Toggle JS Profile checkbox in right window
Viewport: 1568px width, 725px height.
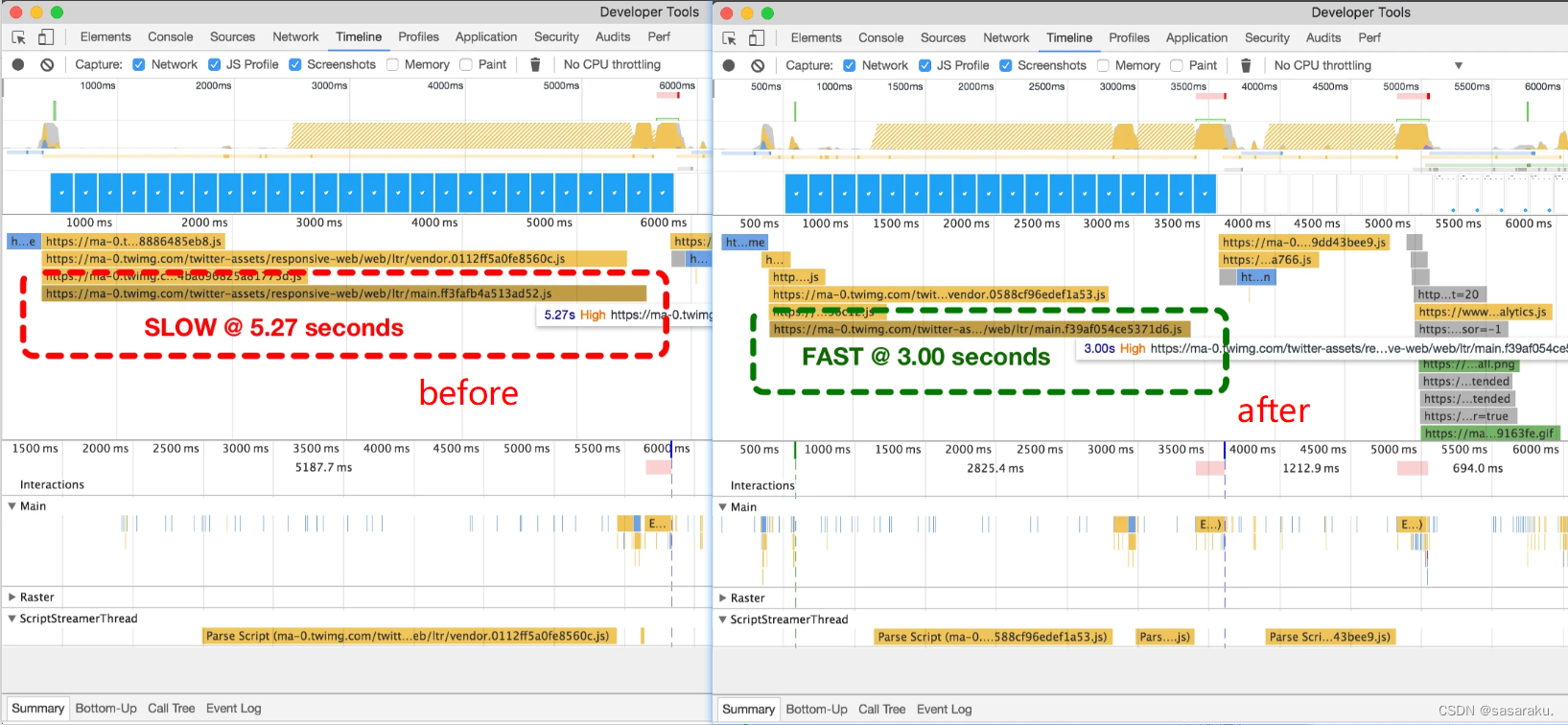tap(924, 65)
